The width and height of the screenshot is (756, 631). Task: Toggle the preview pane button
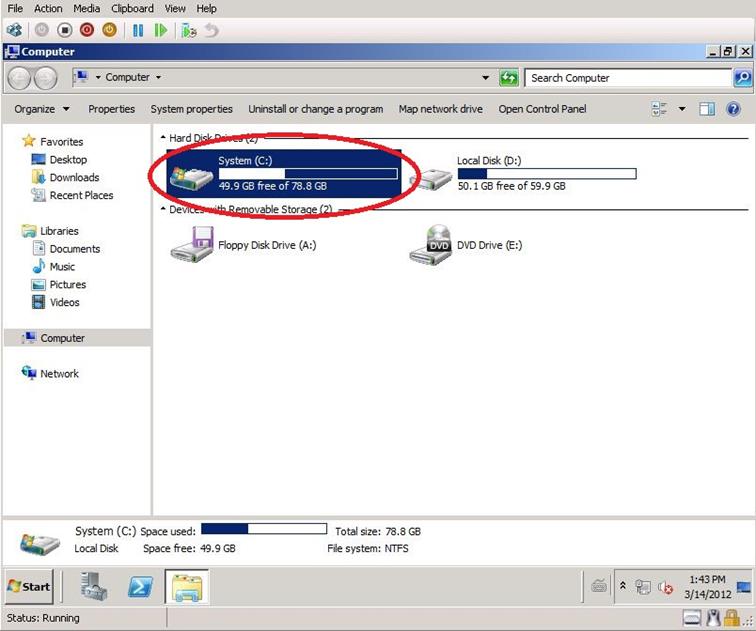point(707,109)
